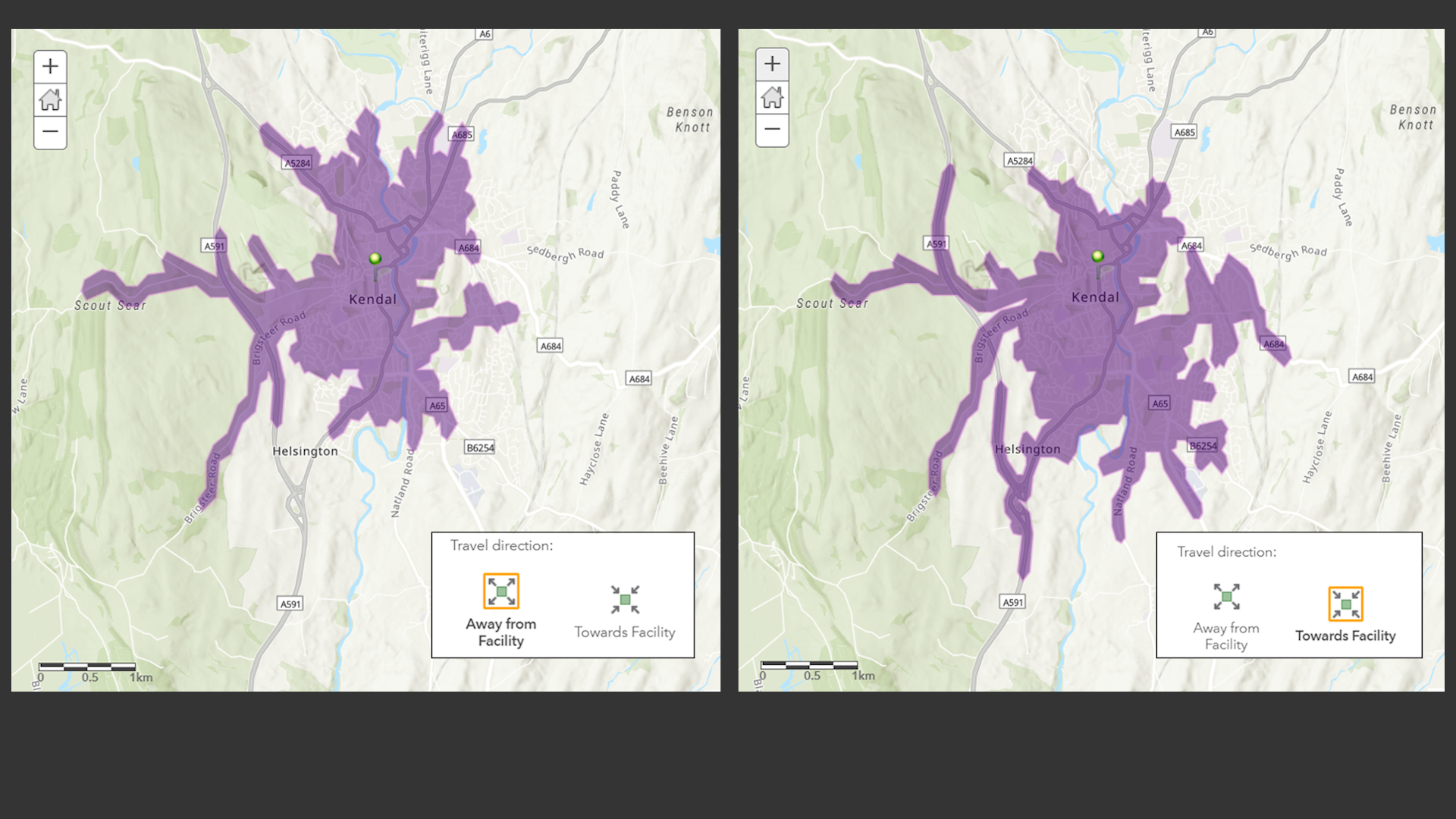The image size is (1456, 819).
Task: Click Brigsteer Road label near Kendal, left map
Action: click(x=278, y=337)
